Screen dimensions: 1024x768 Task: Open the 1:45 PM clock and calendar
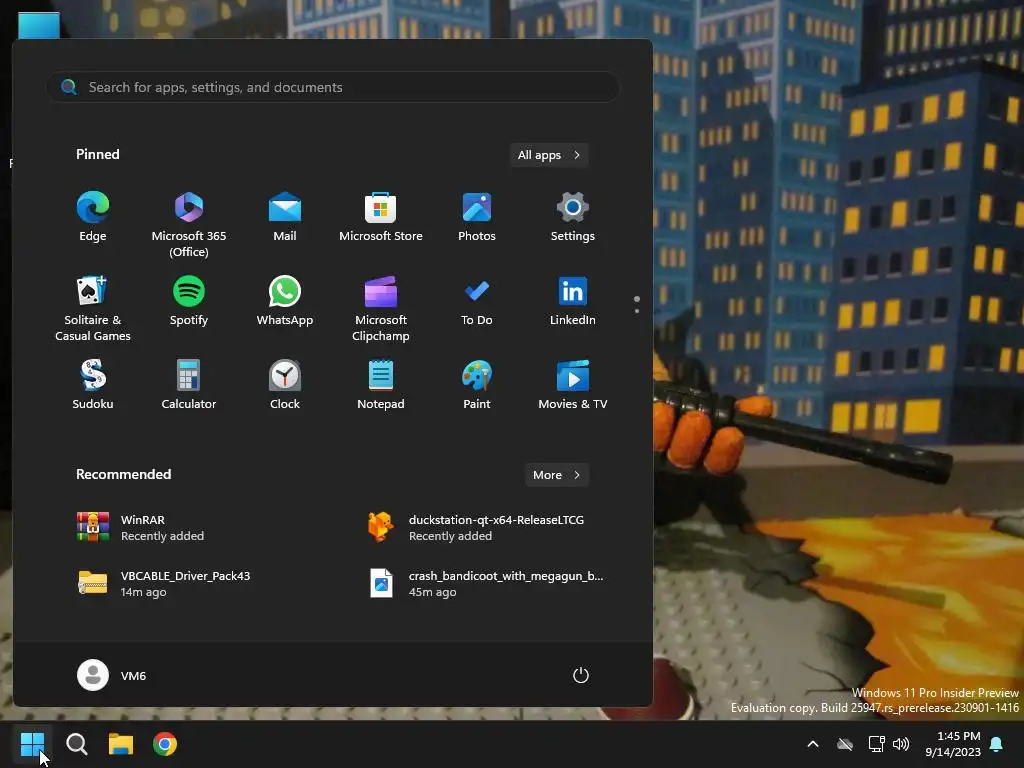pos(953,744)
